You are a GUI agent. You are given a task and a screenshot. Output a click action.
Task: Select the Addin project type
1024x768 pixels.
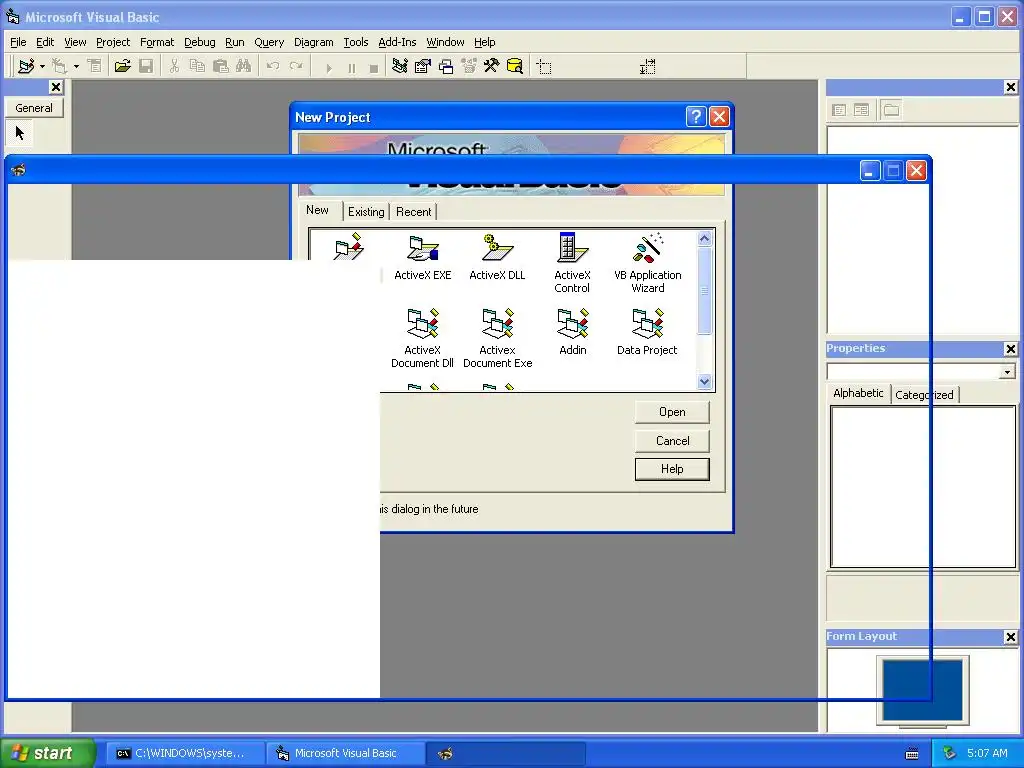pyautogui.click(x=573, y=332)
